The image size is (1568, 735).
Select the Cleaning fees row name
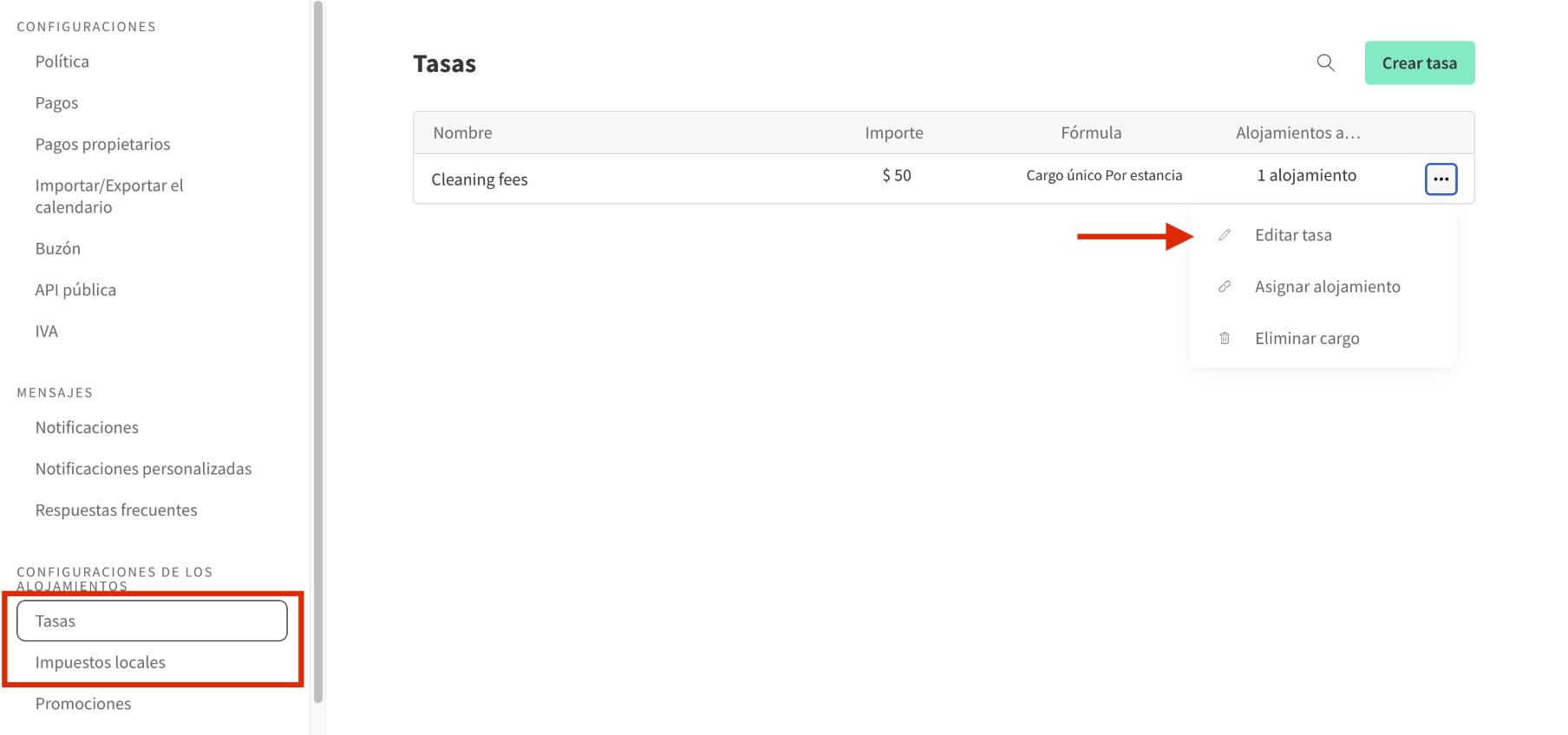pos(479,179)
